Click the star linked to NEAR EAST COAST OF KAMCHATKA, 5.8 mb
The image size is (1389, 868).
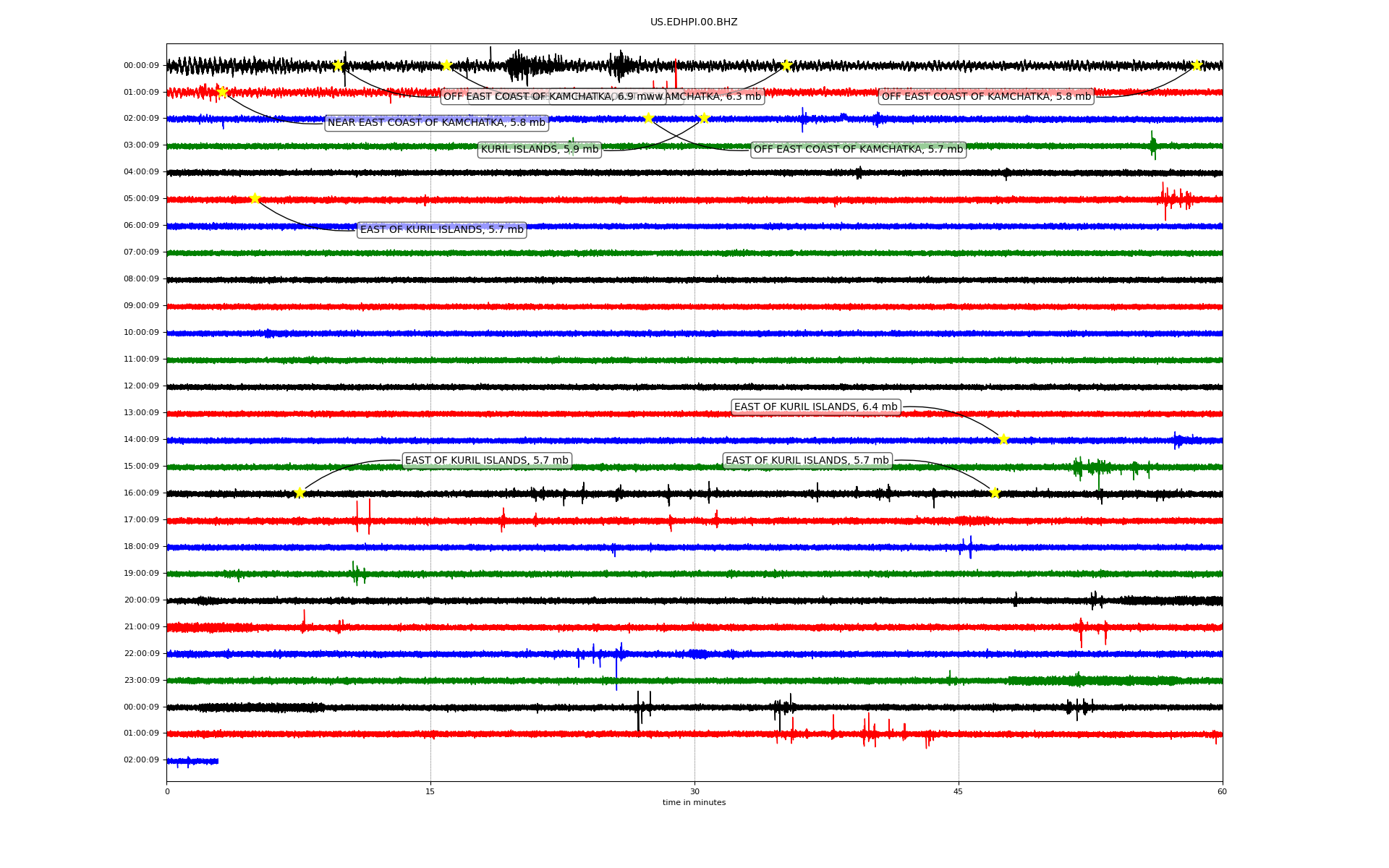pyautogui.click(x=223, y=92)
